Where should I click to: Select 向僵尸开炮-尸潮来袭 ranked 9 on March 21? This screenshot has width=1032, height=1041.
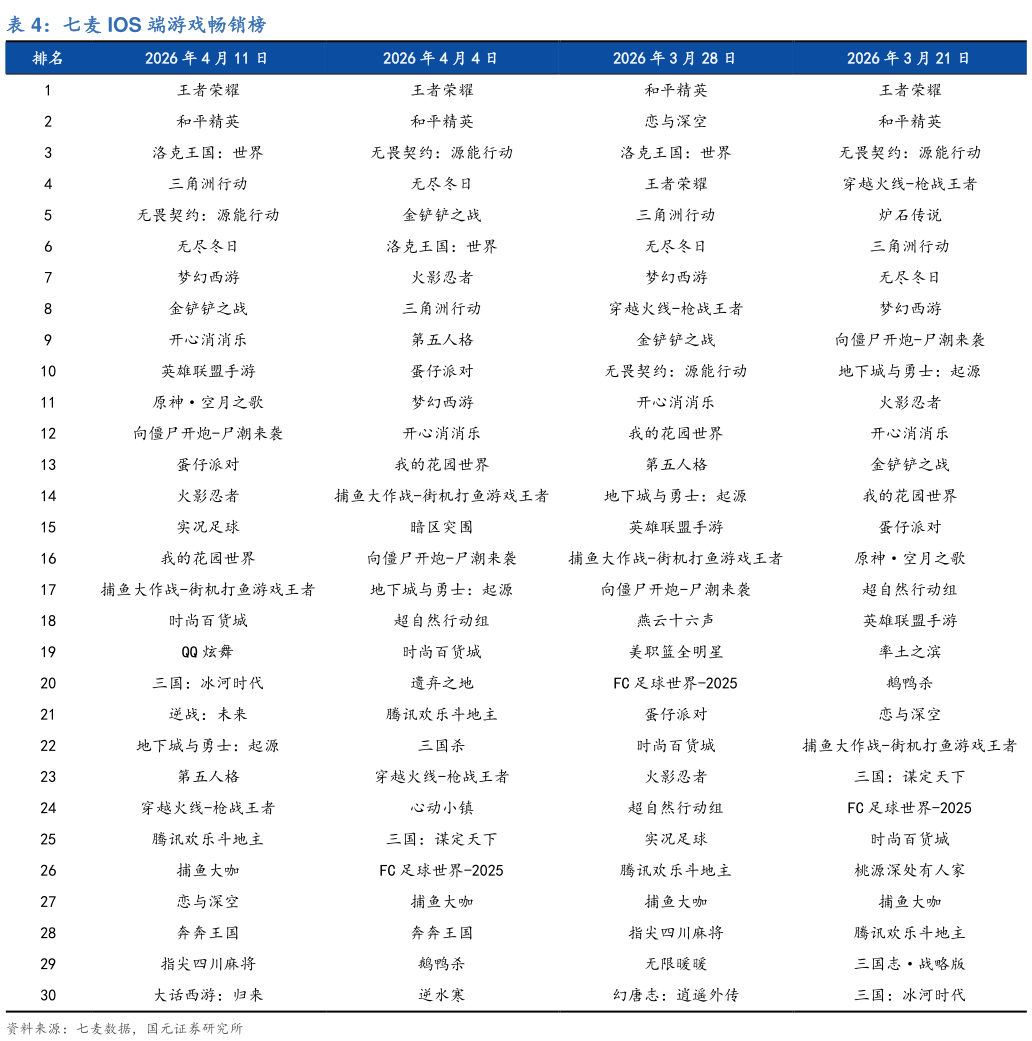pyautogui.click(x=909, y=340)
